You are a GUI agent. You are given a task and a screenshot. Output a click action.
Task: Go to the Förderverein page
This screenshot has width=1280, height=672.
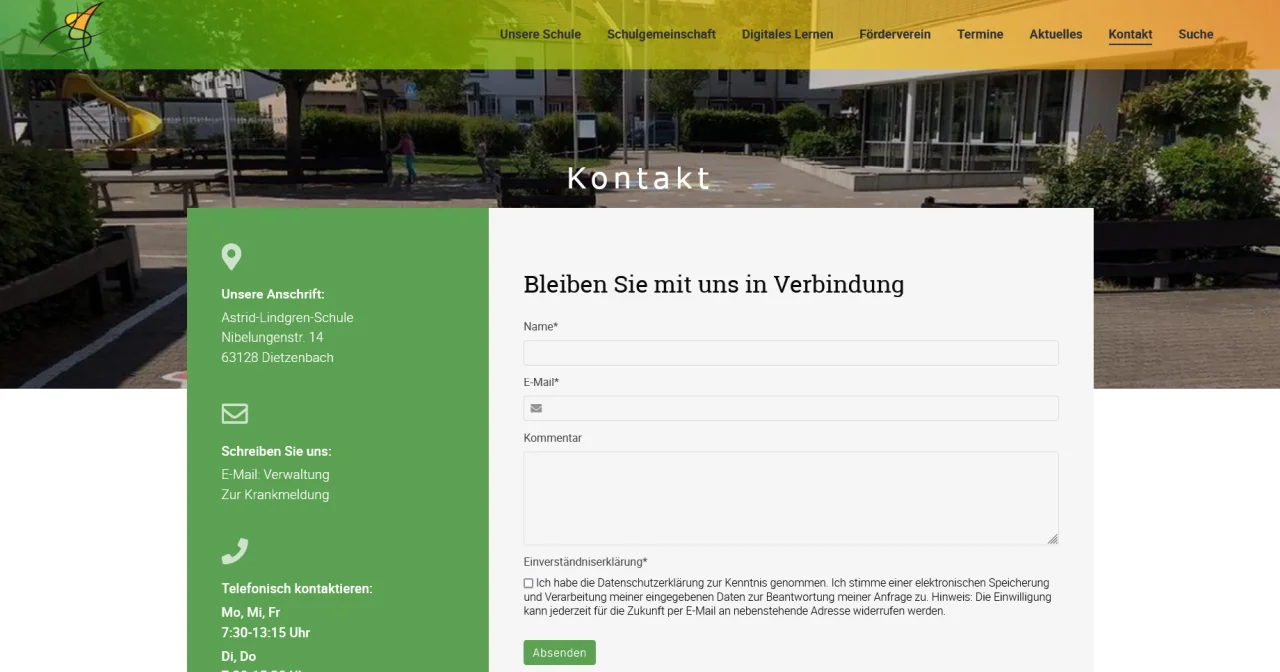pos(894,34)
